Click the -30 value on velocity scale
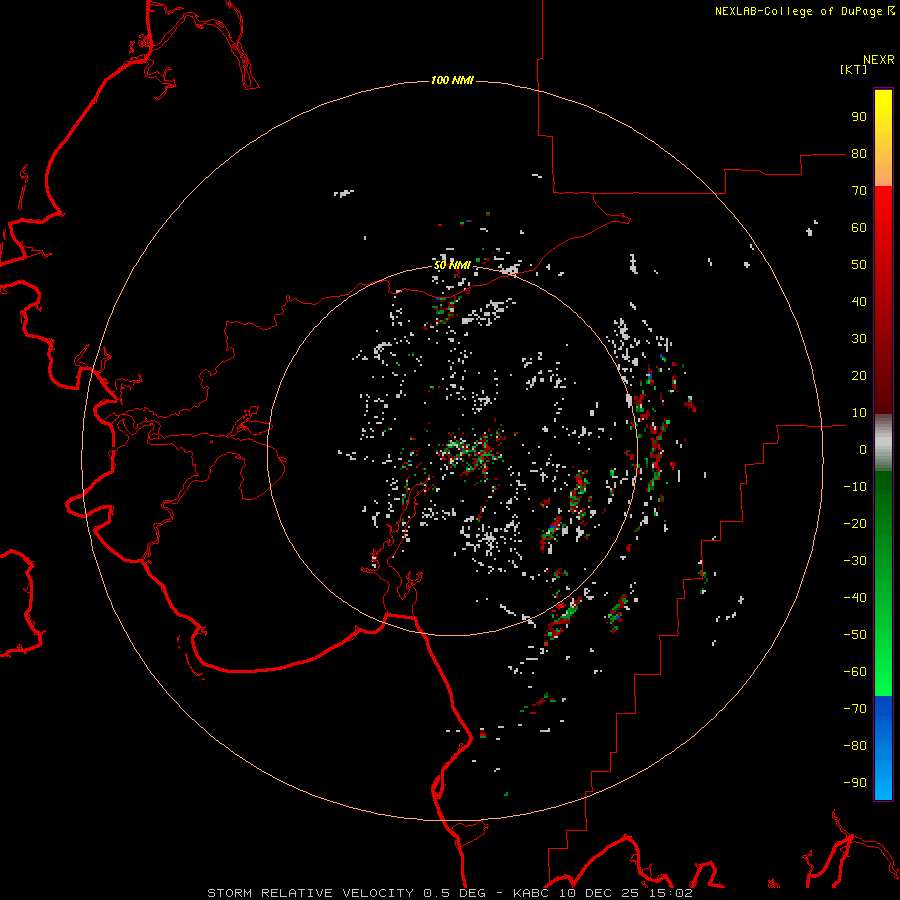900x900 pixels. [855, 561]
